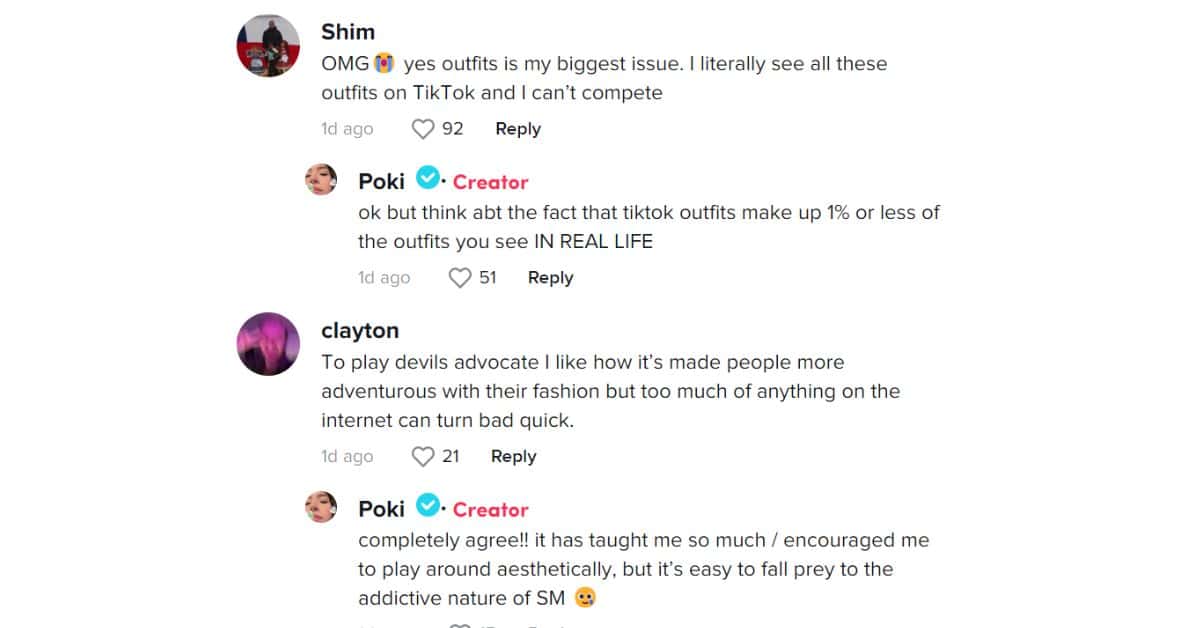Click Reply under Poki's first response
1200x628 pixels.
coord(549,277)
